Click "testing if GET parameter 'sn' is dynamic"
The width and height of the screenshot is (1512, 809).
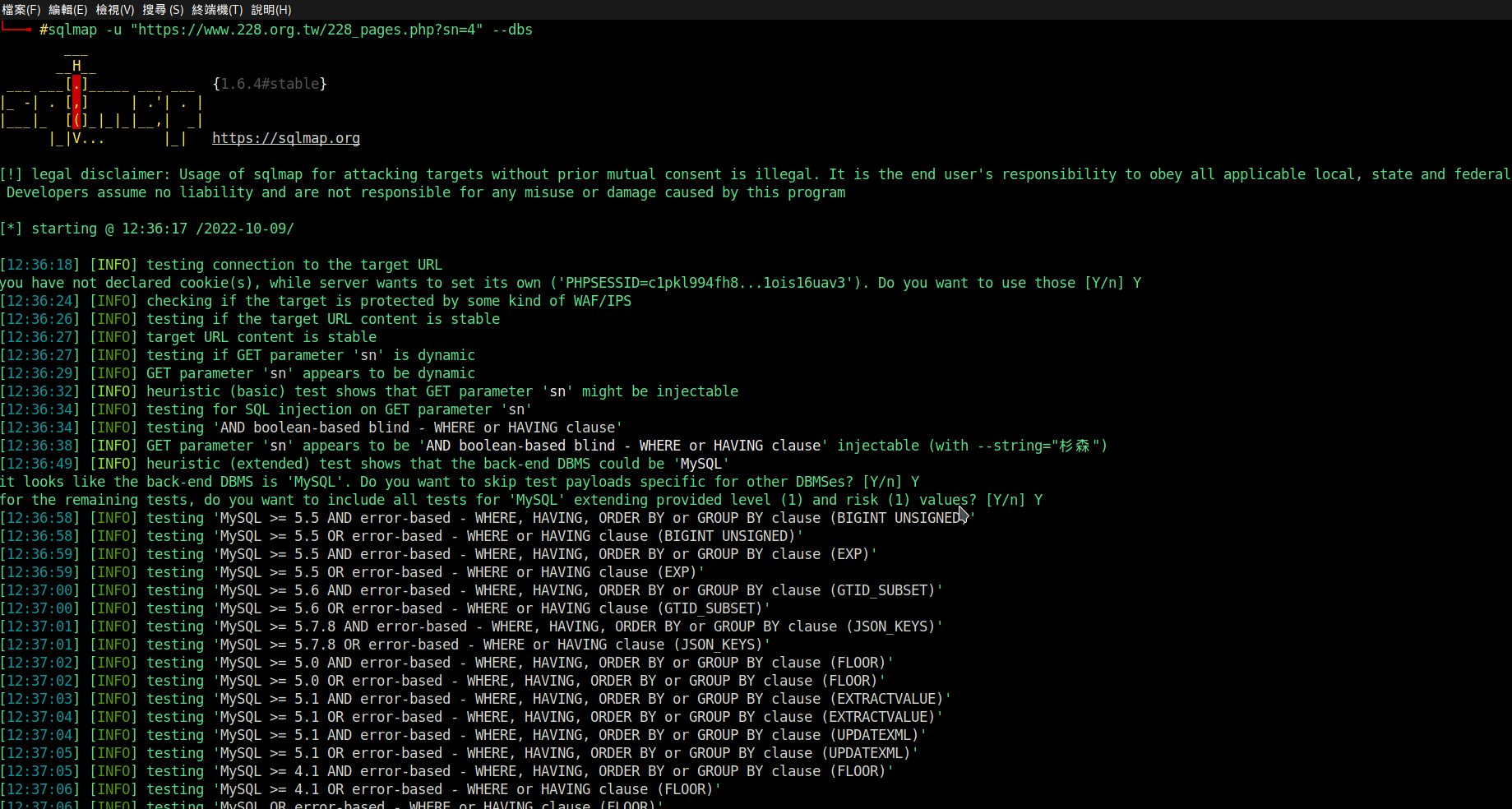point(238,355)
